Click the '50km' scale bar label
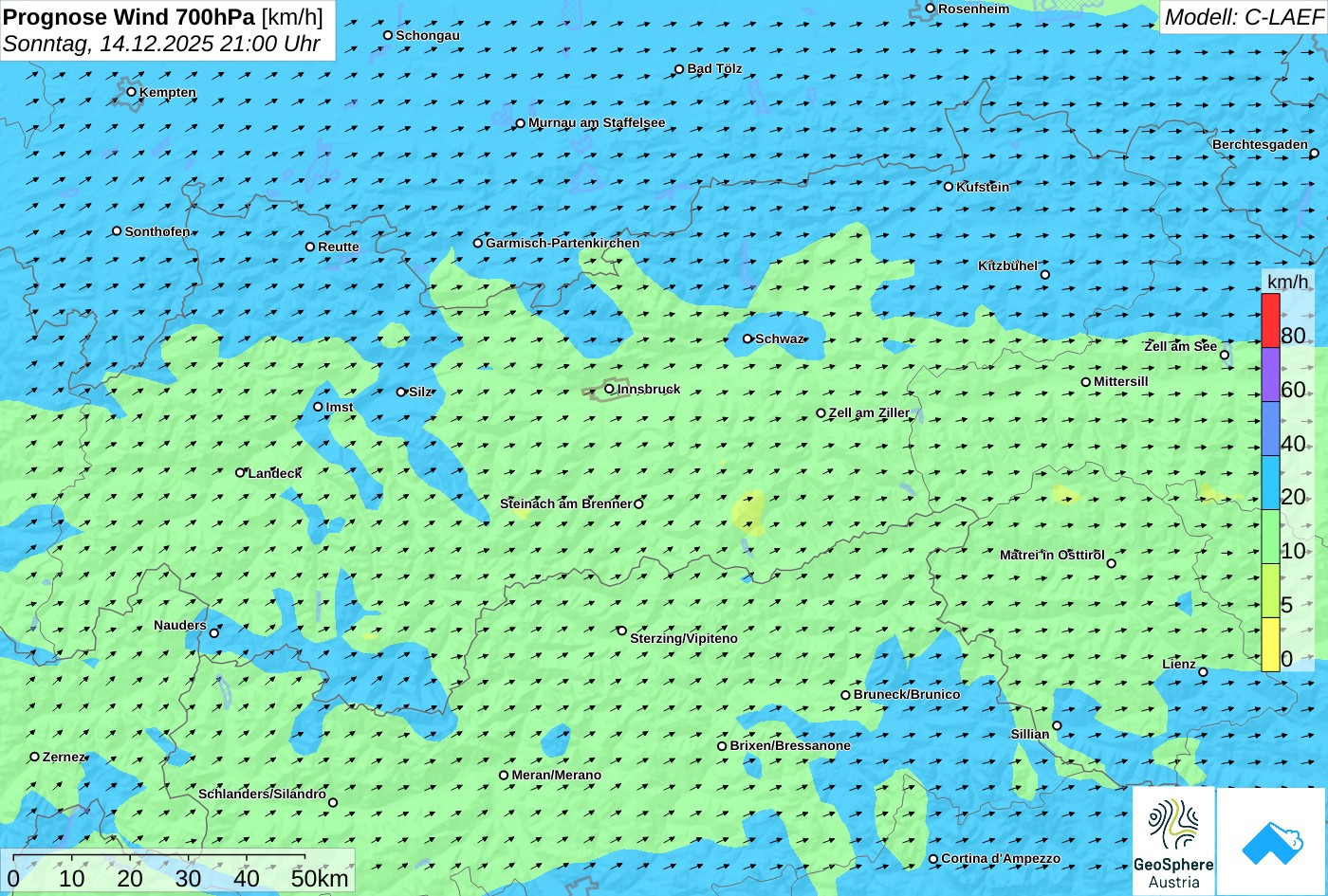This screenshot has height=896, width=1328. click(320, 878)
